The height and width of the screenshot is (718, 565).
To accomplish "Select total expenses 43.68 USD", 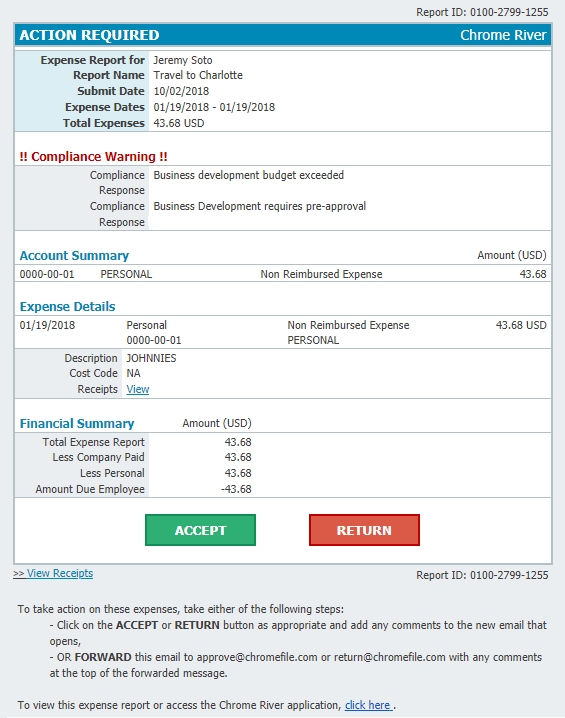I will pos(179,123).
